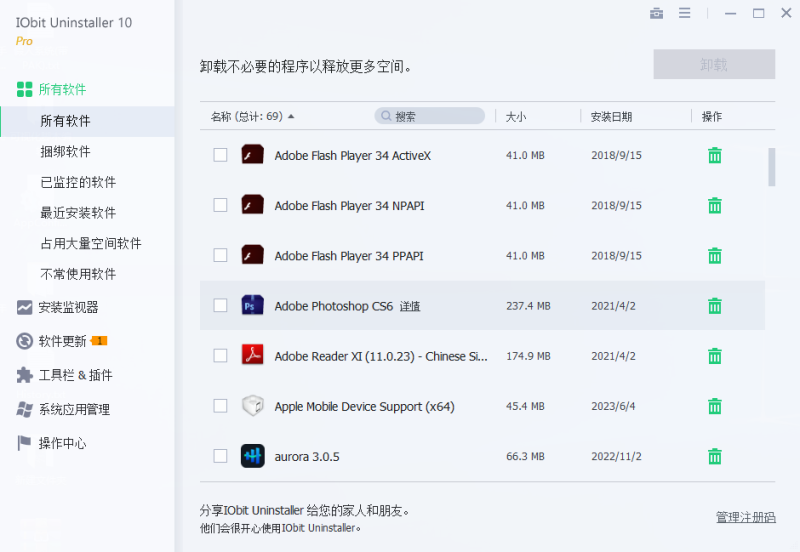Screen dimensions: 800x552
Task: Open the hamburger menu icon
Action: pyautogui.click(x=685, y=13)
